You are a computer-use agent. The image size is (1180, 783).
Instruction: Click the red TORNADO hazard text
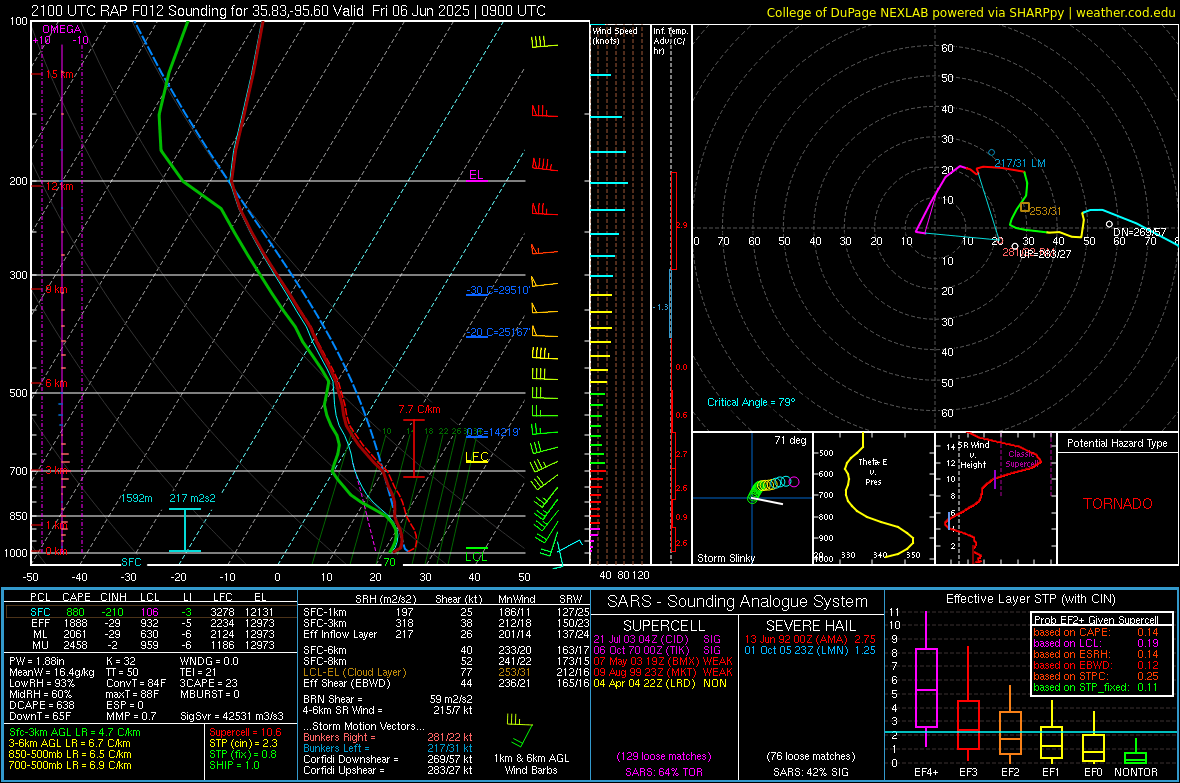pyautogui.click(x=1118, y=504)
